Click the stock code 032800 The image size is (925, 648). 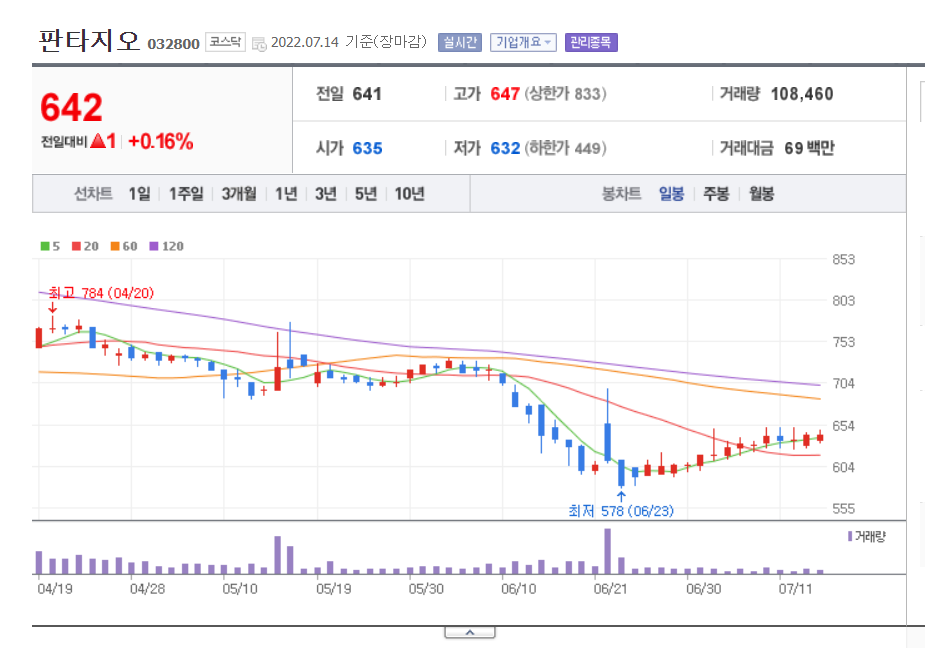coord(173,44)
